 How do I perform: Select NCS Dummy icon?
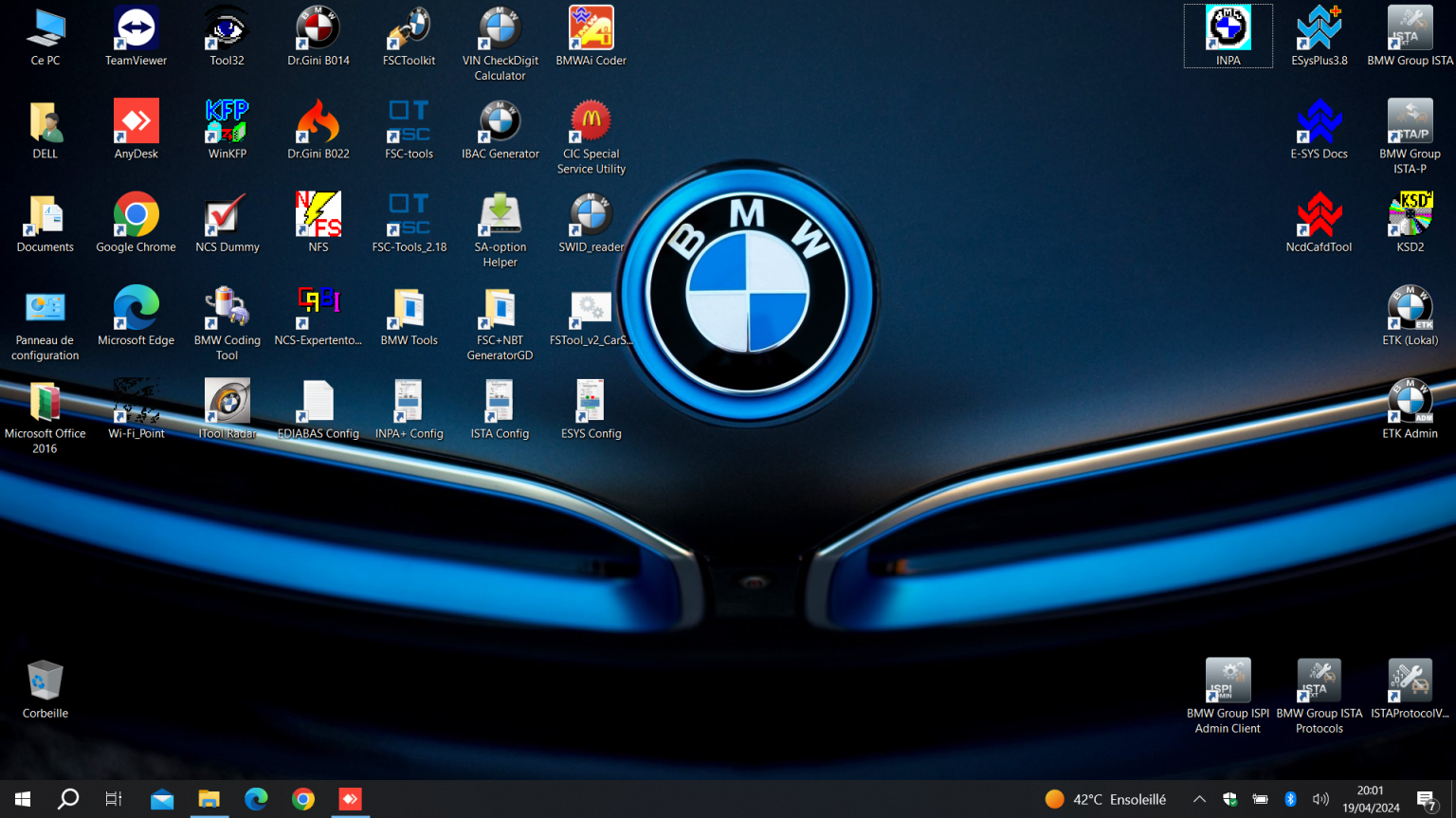pyautogui.click(x=227, y=222)
